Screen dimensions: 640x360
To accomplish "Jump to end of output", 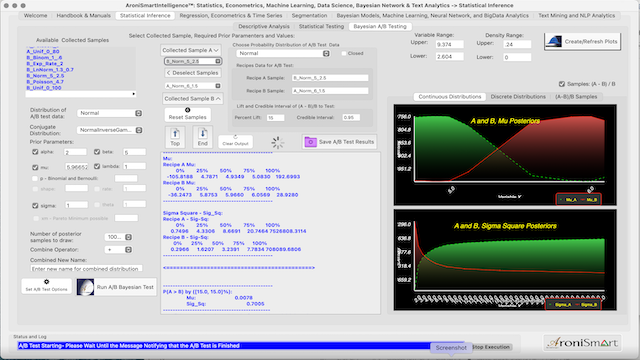I will click(202, 137).
